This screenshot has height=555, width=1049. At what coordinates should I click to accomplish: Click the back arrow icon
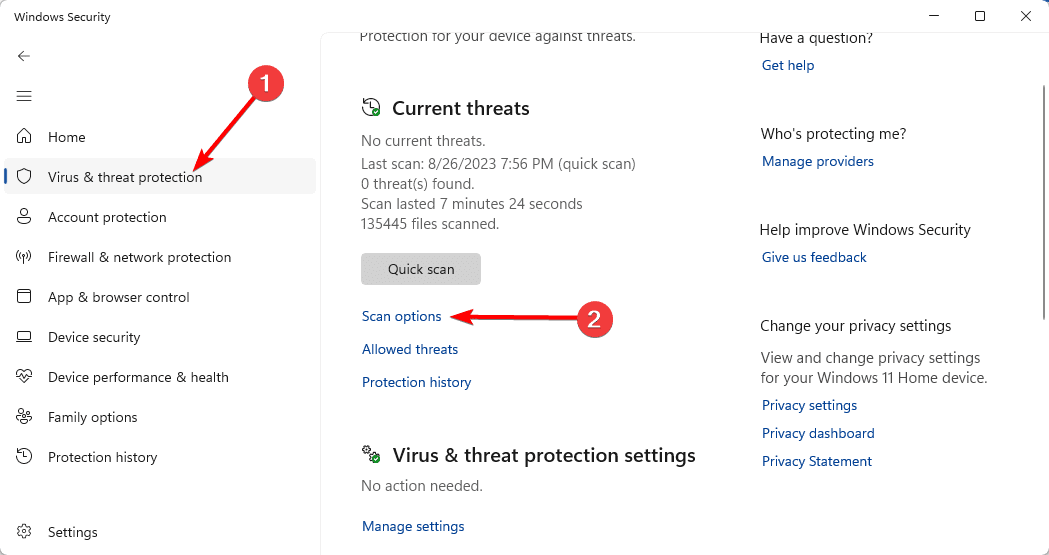click(x=24, y=56)
